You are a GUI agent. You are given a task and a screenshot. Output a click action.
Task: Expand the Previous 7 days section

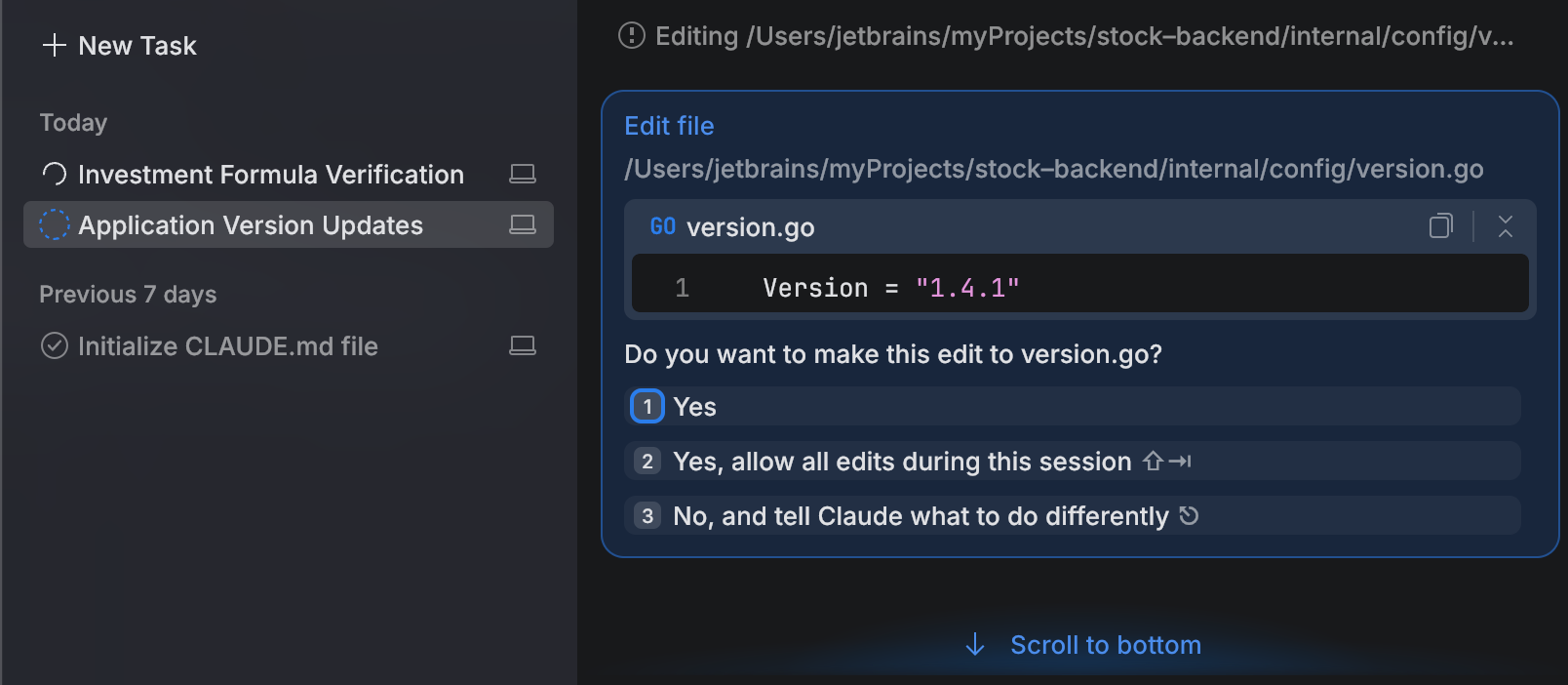point(127,294)
